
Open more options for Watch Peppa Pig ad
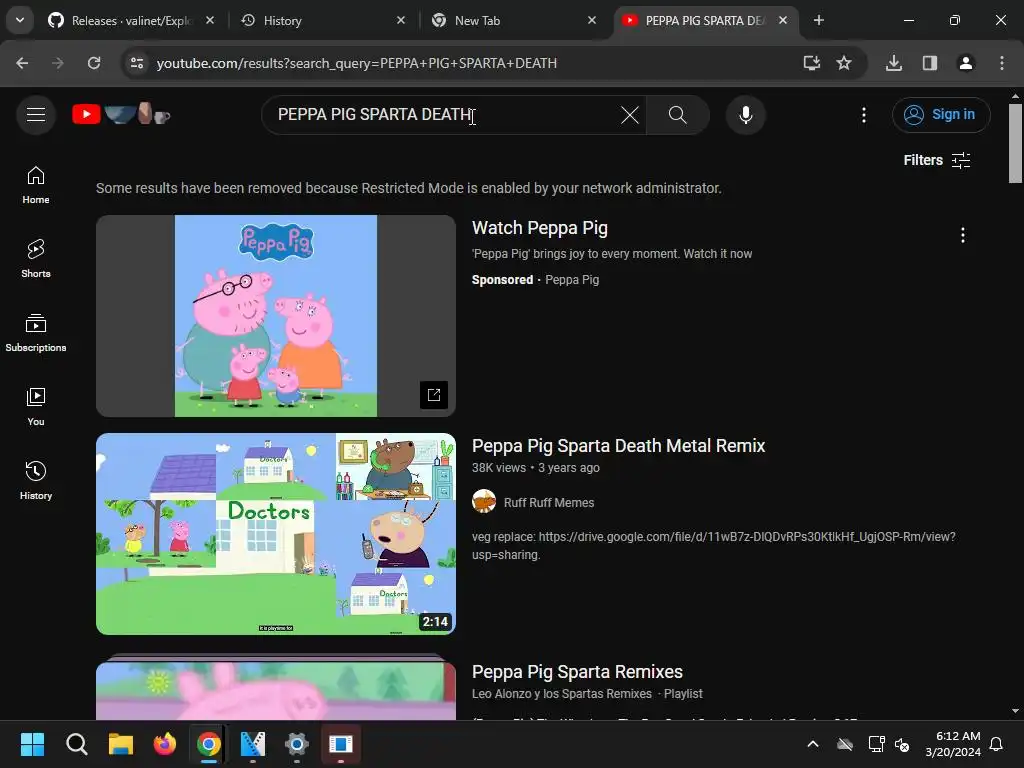coord(963,235)
